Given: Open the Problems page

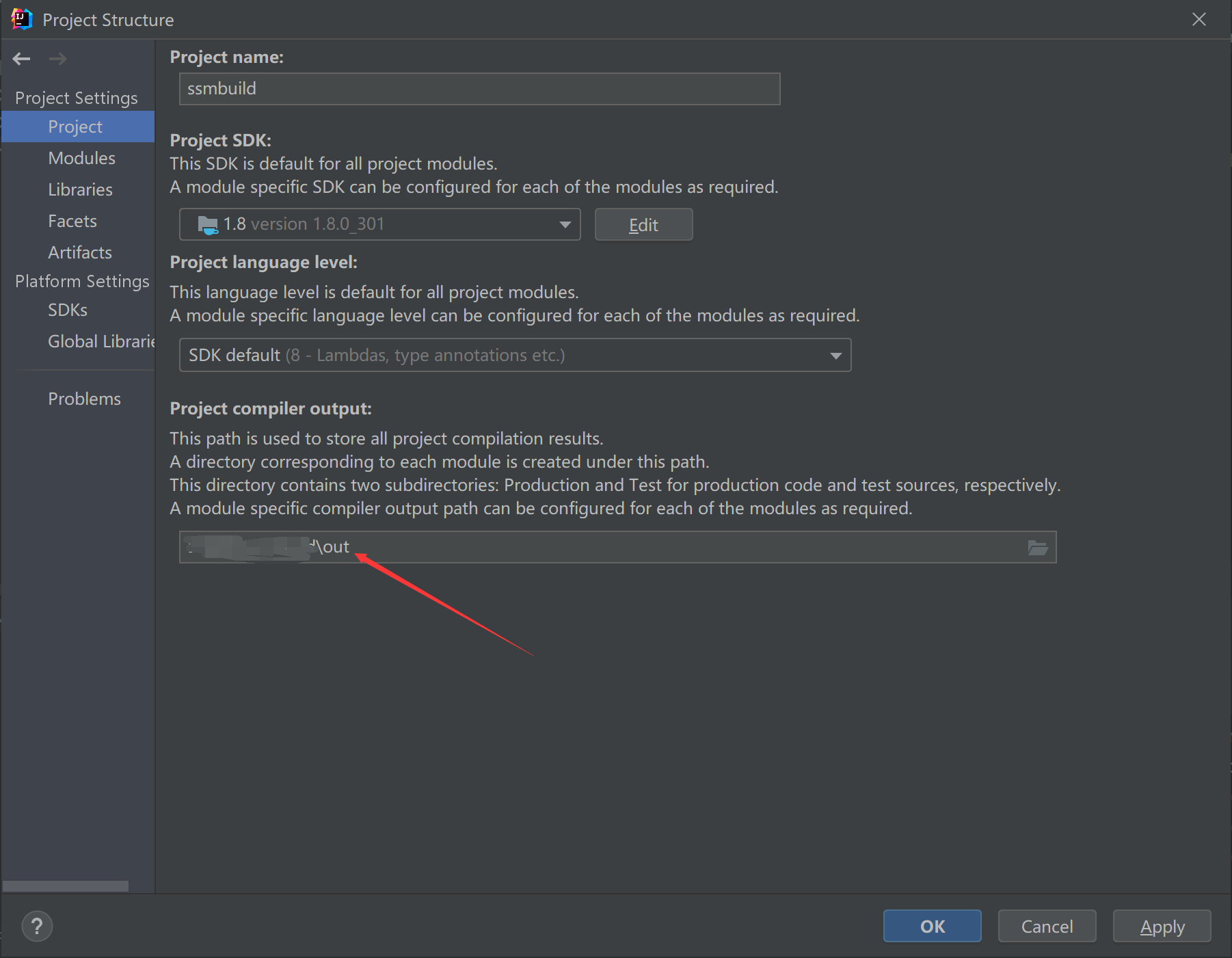Looking at the screenshot, I should 84,399.
